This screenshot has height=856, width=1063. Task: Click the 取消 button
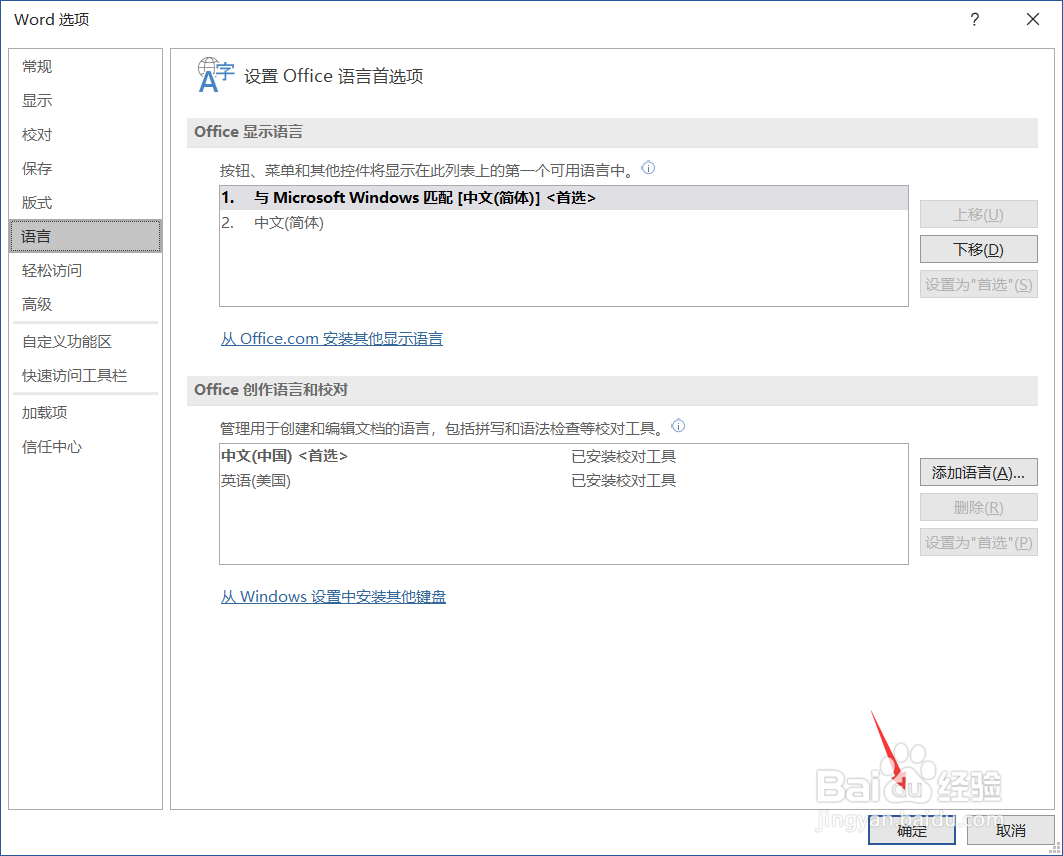tap(1010, 830)
